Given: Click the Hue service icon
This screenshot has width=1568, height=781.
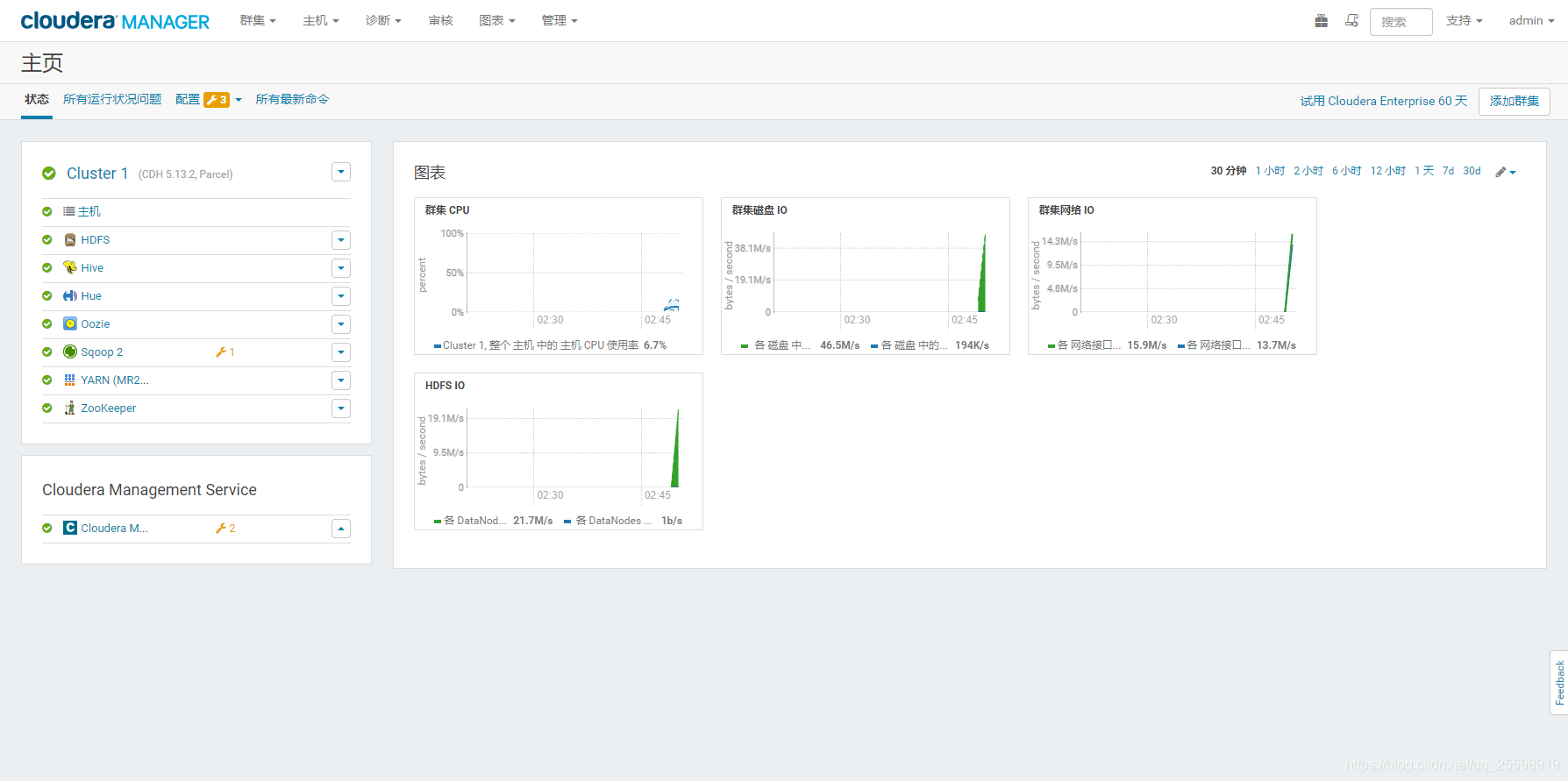Looking at the screenshot, I should click(70, 296).
